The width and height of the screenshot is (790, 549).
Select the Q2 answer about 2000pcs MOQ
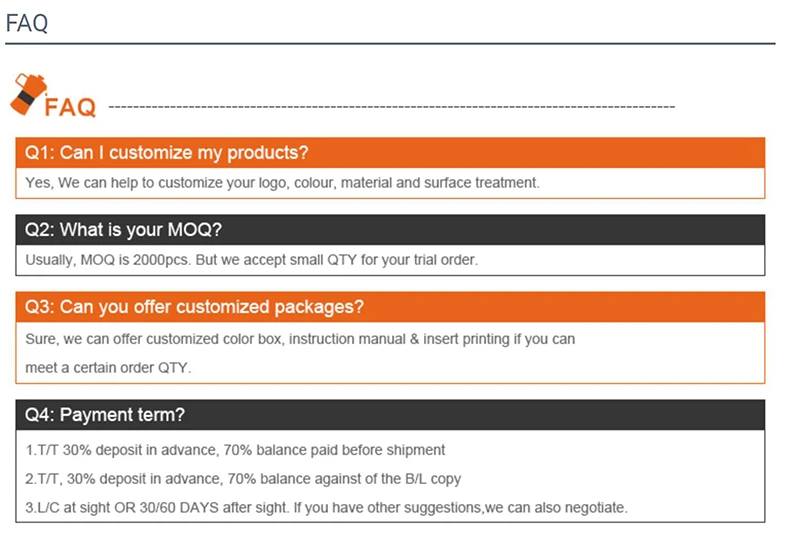[x=252, y=260]
